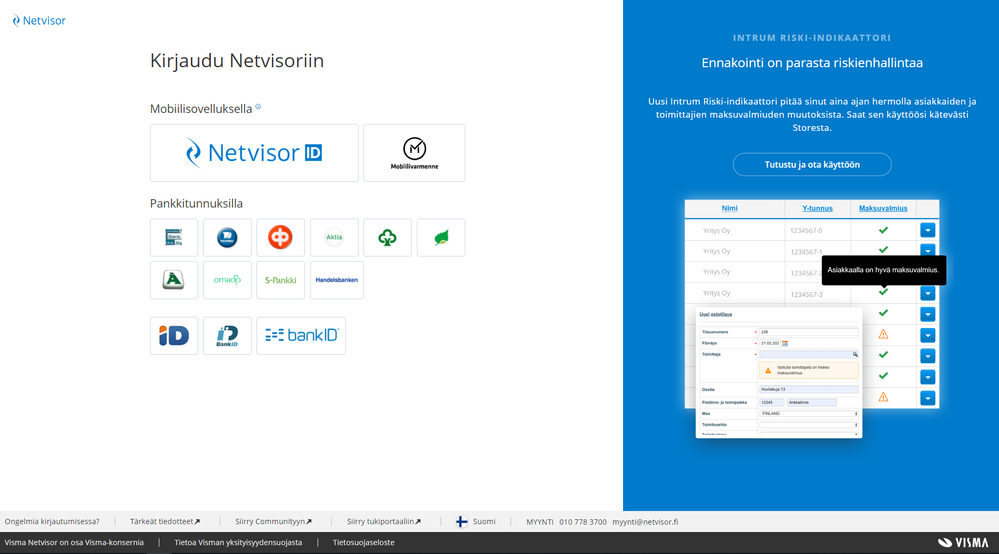Log in with the Netvisor ID mobile app
Screen dimensions: 999x554
tap(254, 153)
